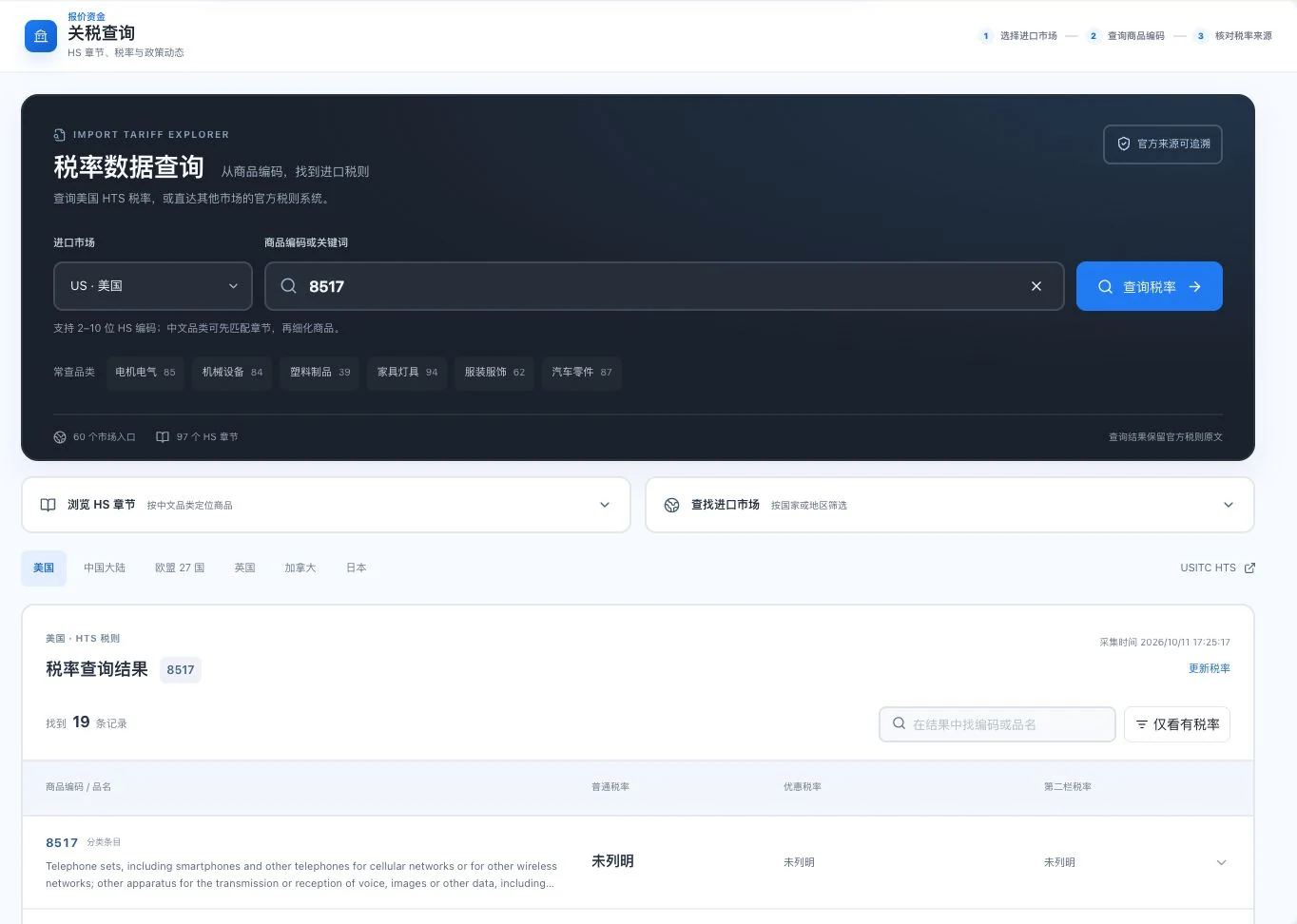Open the USITC HTS external link icon
This screenshot has height=924, width=1297.
(x=1249, y=568)
